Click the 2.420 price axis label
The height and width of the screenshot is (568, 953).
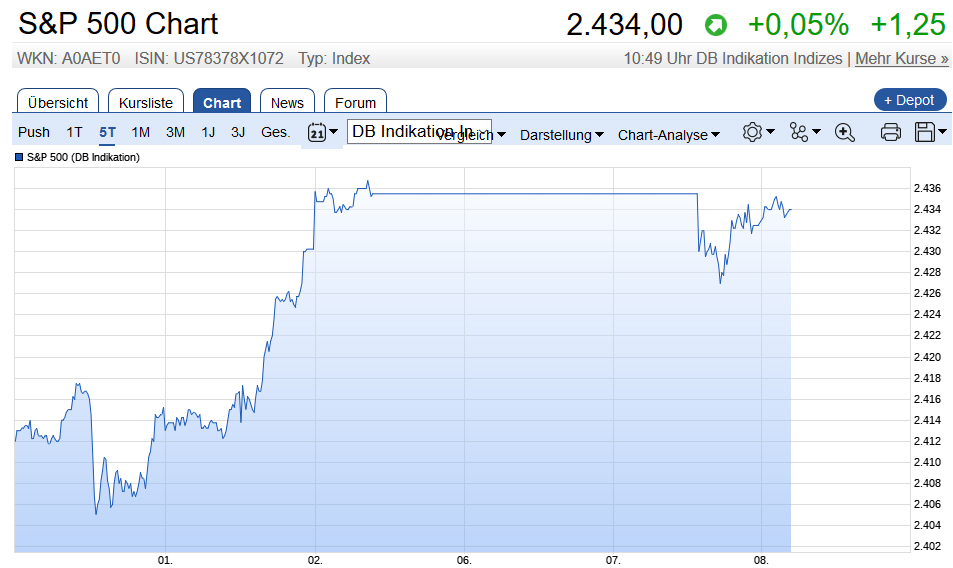click(927, 357)
